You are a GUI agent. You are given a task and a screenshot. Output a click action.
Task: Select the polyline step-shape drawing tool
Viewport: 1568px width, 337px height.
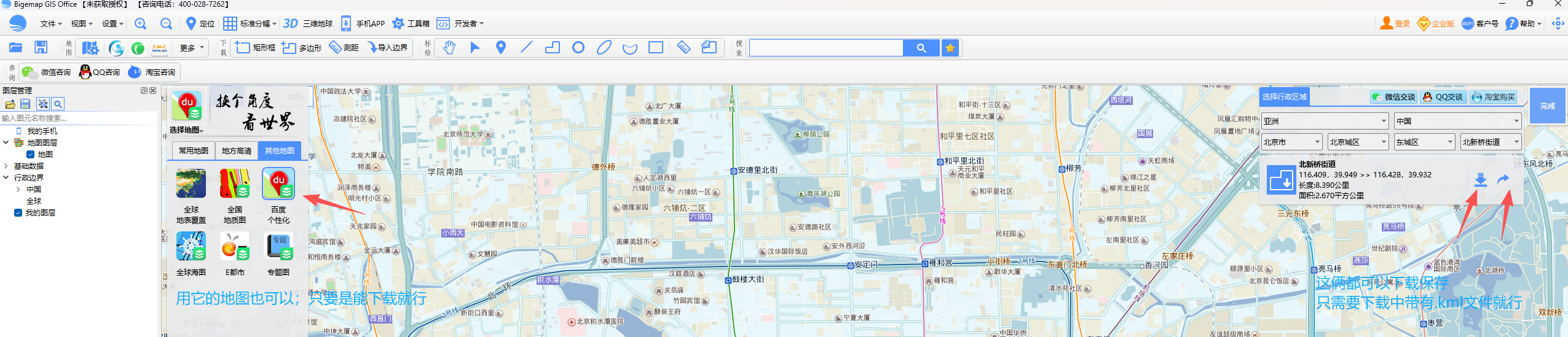(x=553, y=47)
